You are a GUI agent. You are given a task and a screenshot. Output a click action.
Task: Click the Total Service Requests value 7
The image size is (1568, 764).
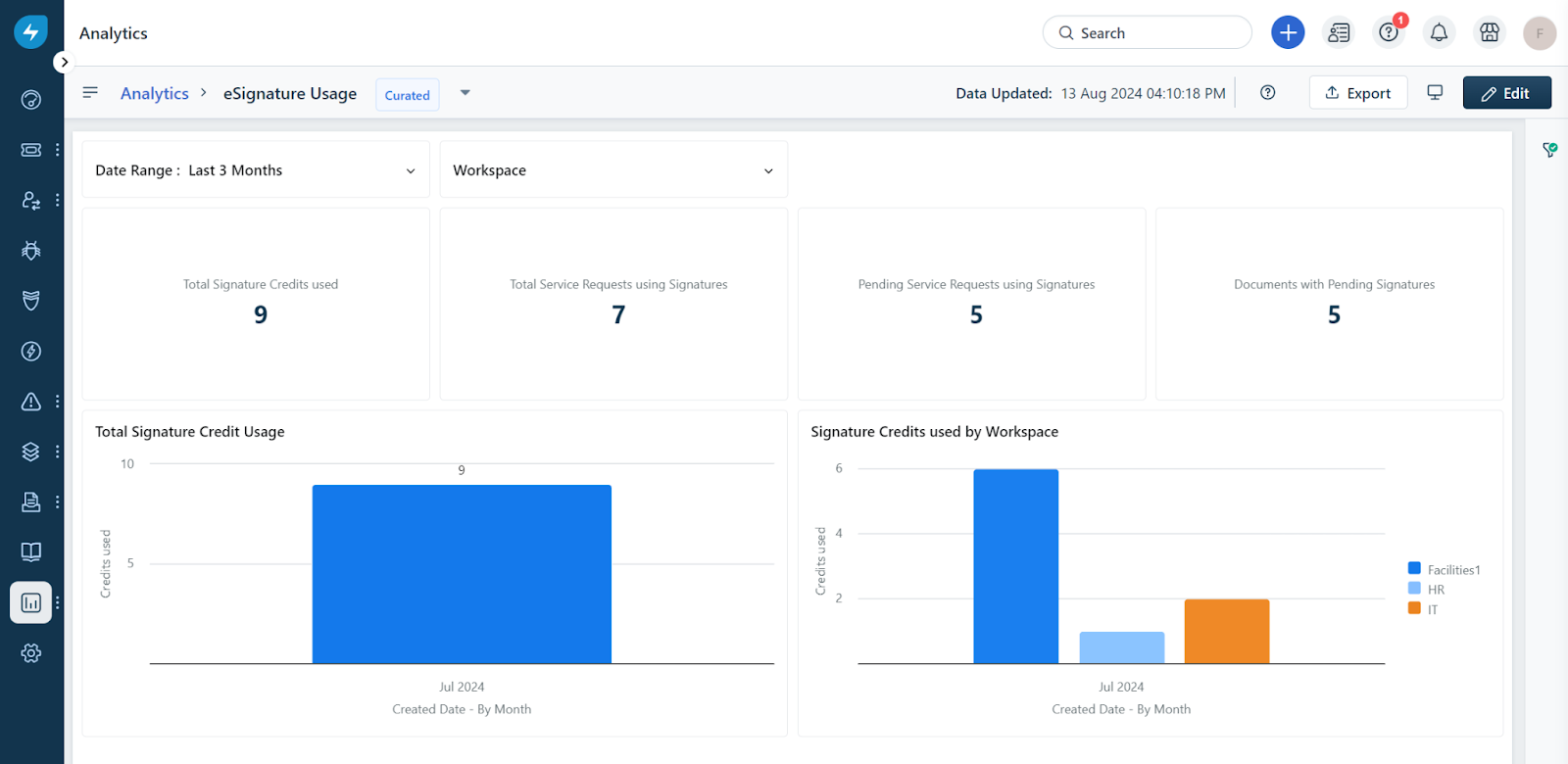[618, 314]
